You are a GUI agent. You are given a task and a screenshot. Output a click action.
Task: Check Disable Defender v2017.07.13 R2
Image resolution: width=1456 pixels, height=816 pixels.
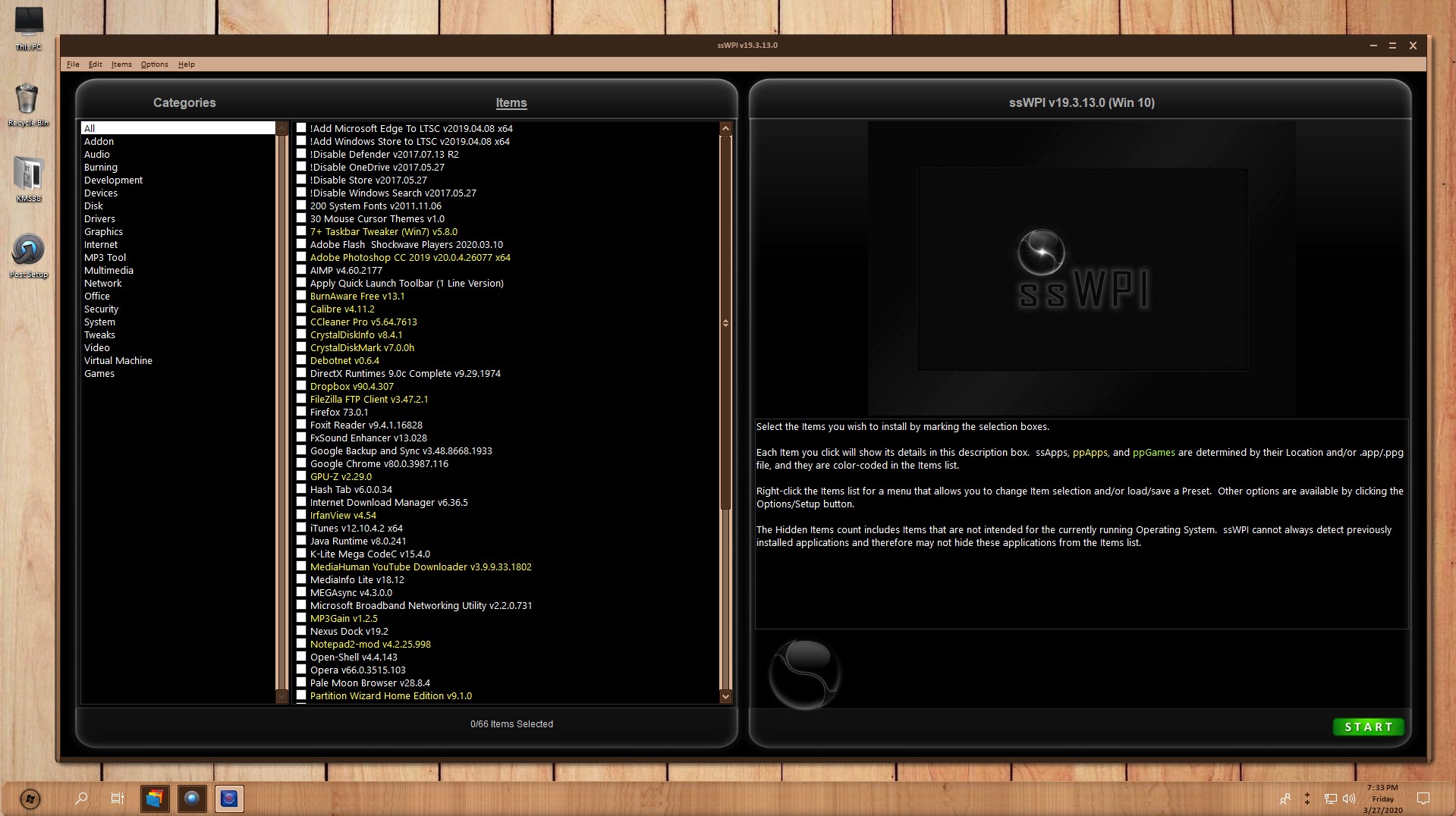(301, 154)
